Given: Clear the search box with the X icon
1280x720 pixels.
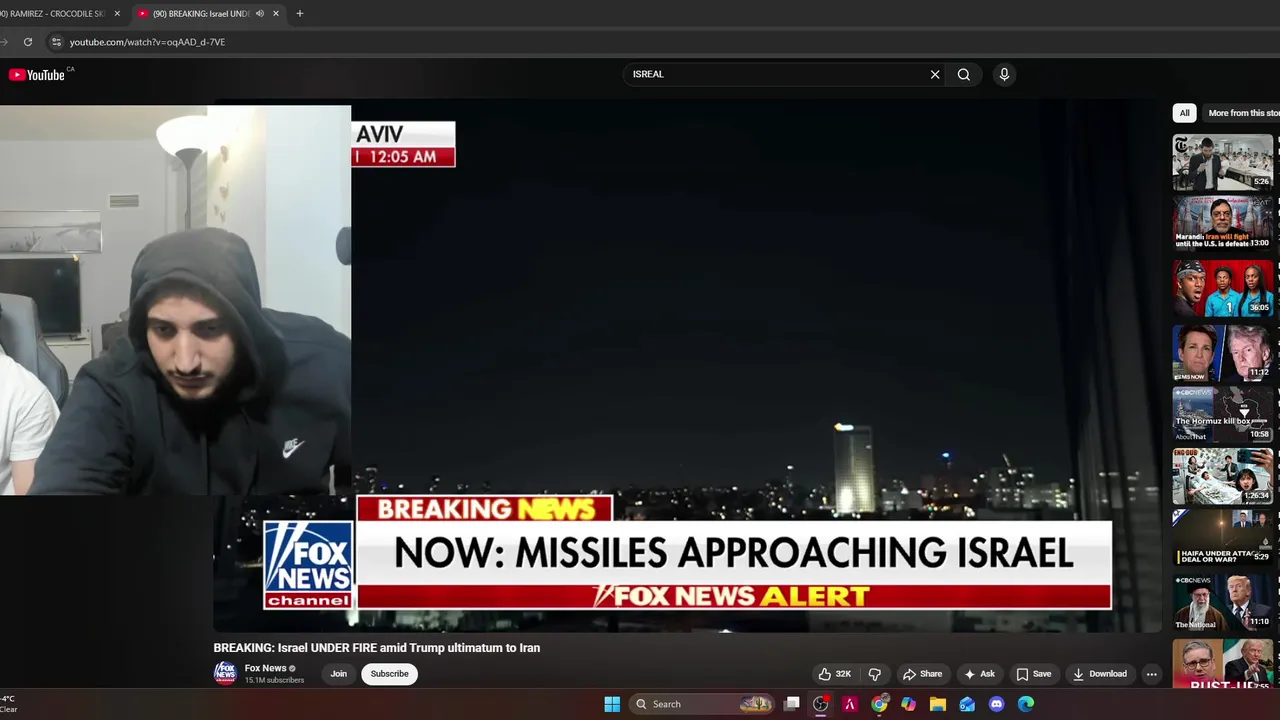Looking at the screenshot, I should (x=935, y=74).
